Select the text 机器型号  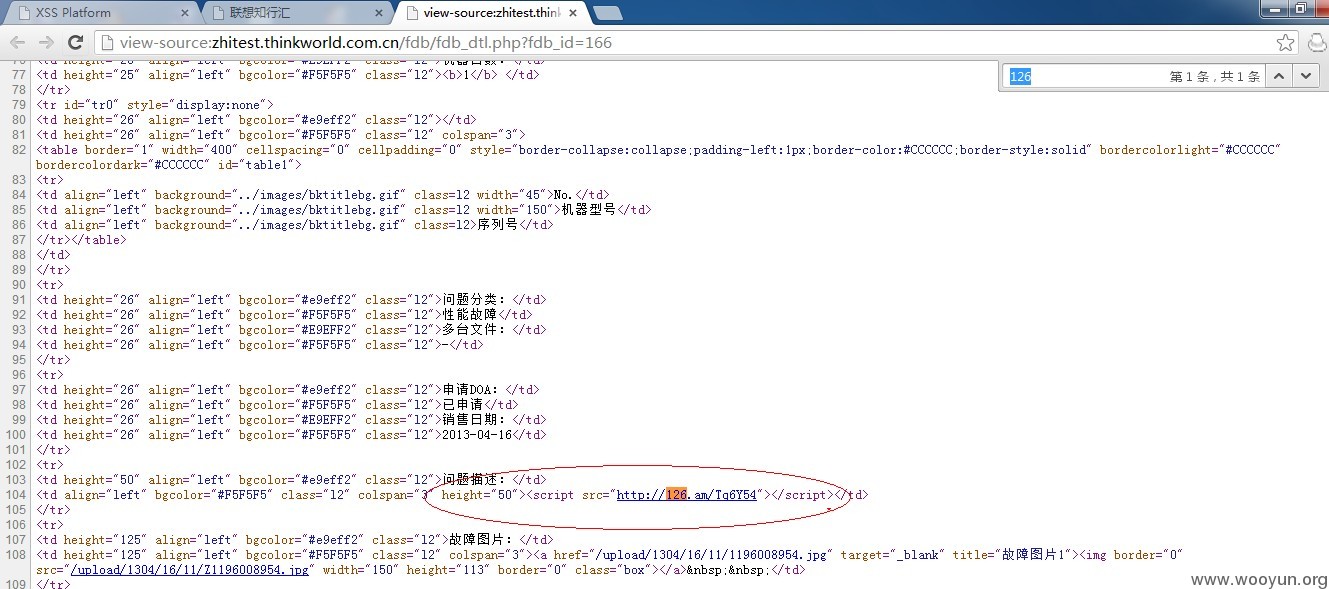point(590,210)
